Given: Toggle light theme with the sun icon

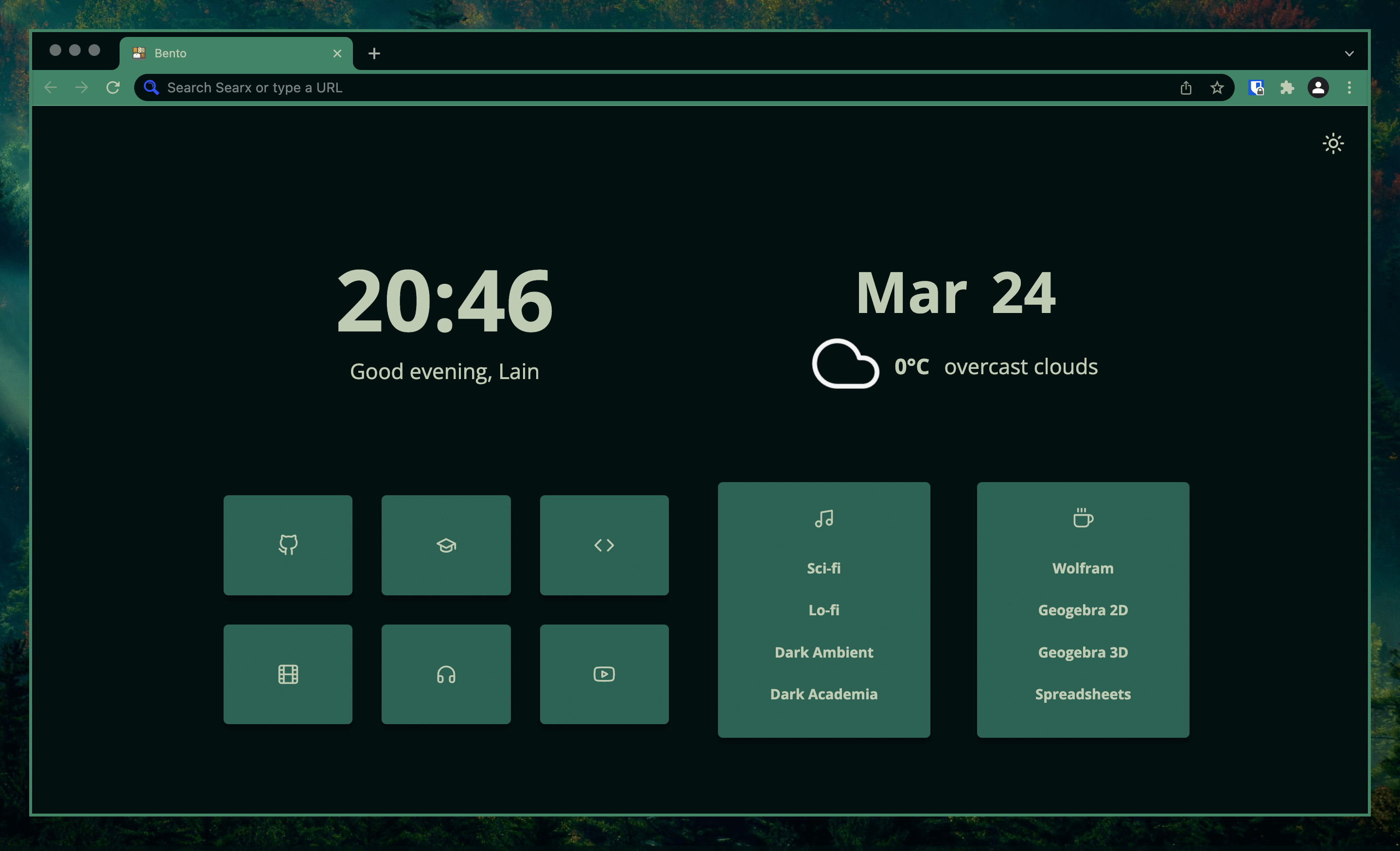Looking at the screenshot, I should [x=1333, y=143].
